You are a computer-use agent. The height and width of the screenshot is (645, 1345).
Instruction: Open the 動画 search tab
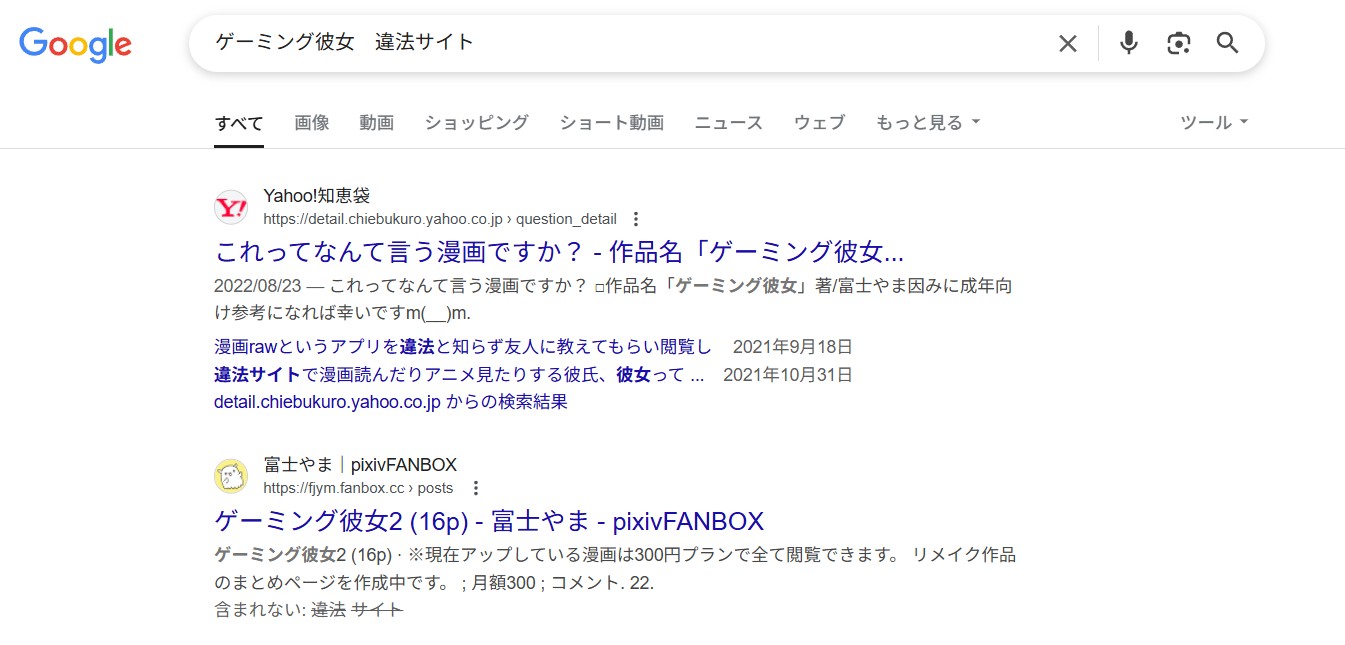click(376, 121)
